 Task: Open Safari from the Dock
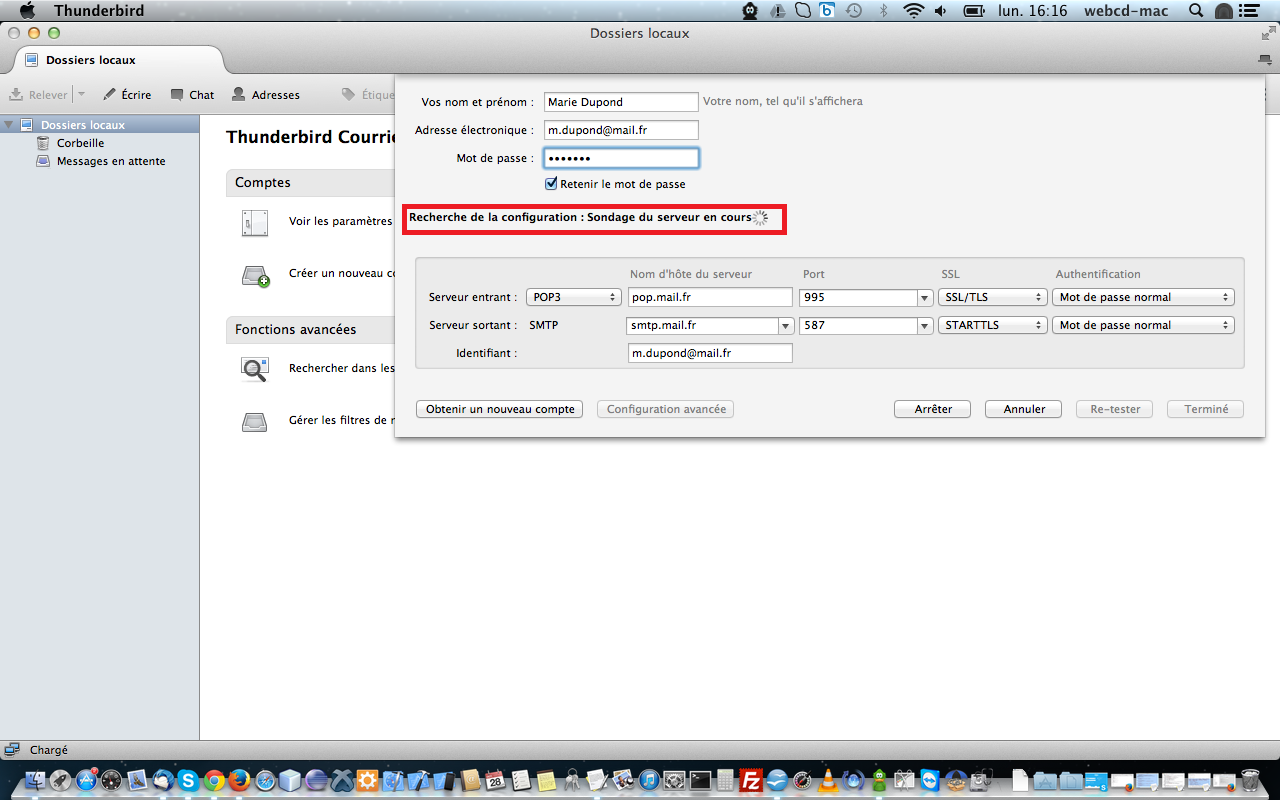click(265, 780)
